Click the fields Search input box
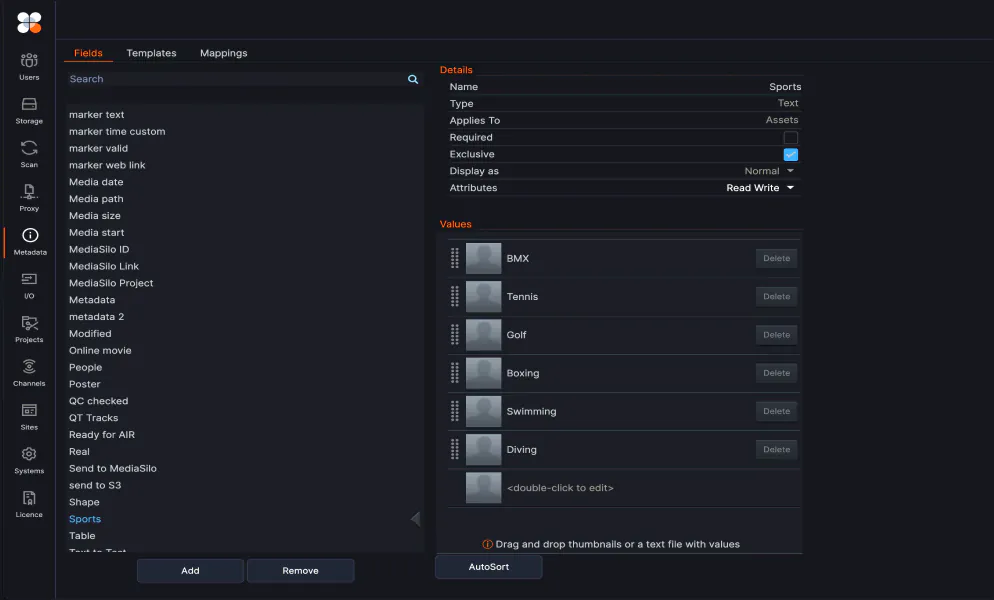Image resolution: width=994 pixels, height=600 pixels. click(235, 79)
